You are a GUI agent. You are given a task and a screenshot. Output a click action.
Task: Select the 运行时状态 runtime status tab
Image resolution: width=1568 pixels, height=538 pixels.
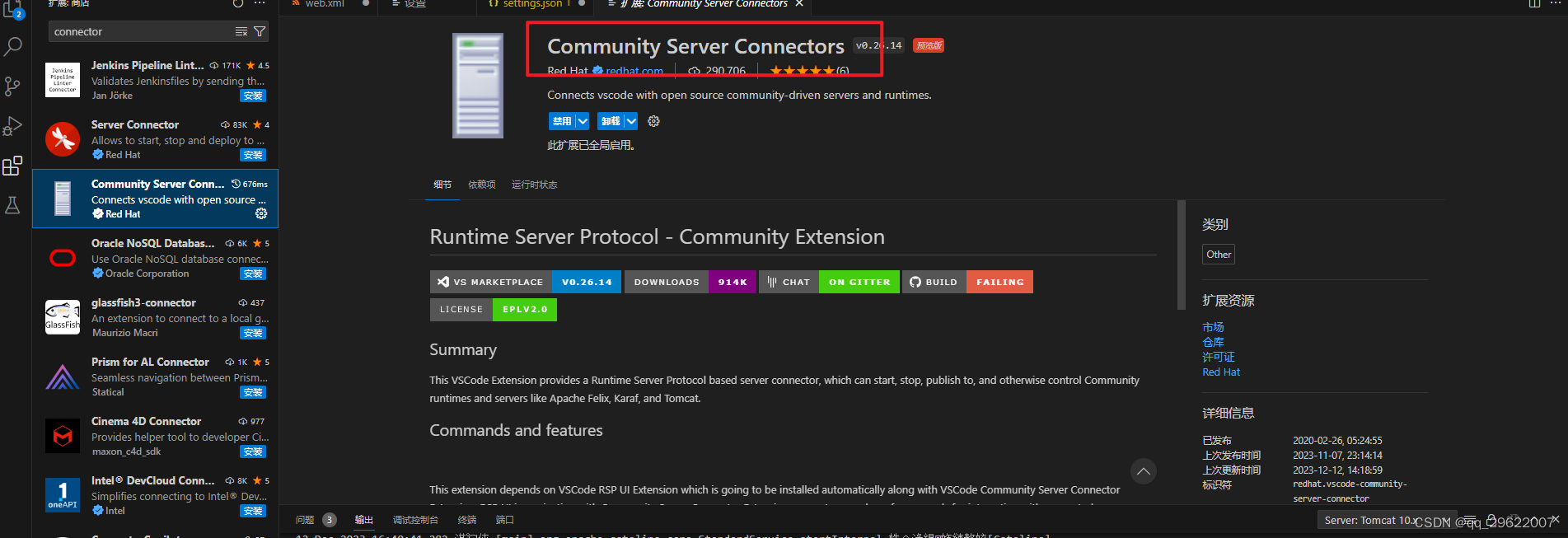(x=534, y=185)
